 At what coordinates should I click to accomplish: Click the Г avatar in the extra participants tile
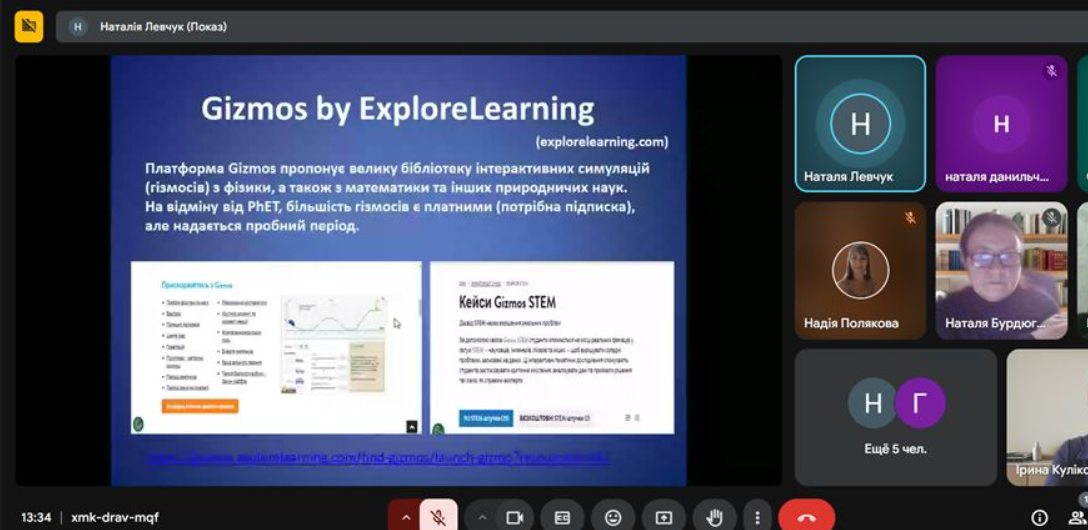pos(920,403)
